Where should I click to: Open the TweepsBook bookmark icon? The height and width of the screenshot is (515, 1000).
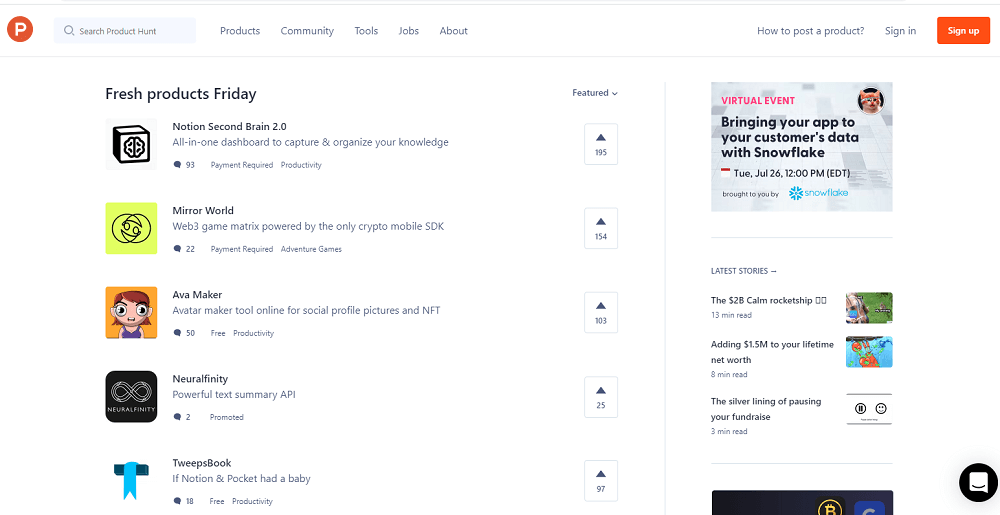131,481
